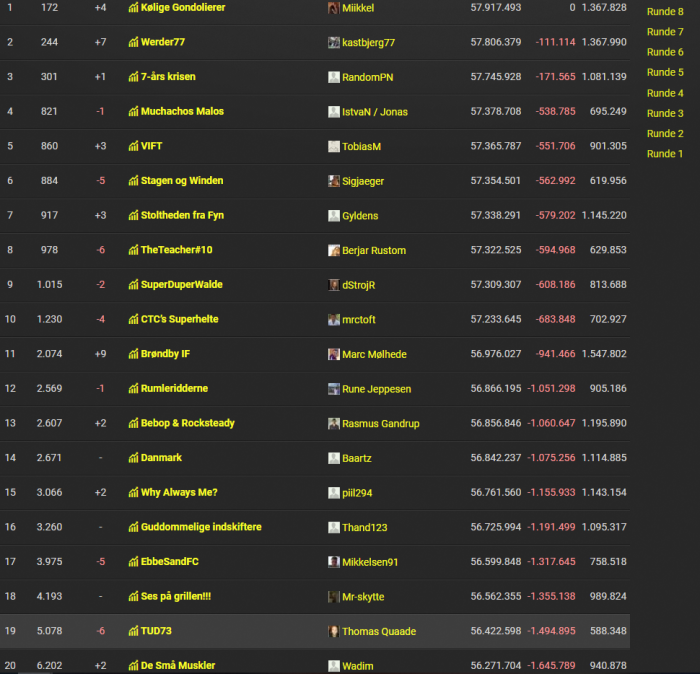Click chart icon beside EbbeSandFC
The width and height of the screenshot is (700, 674).
(133, 562)
